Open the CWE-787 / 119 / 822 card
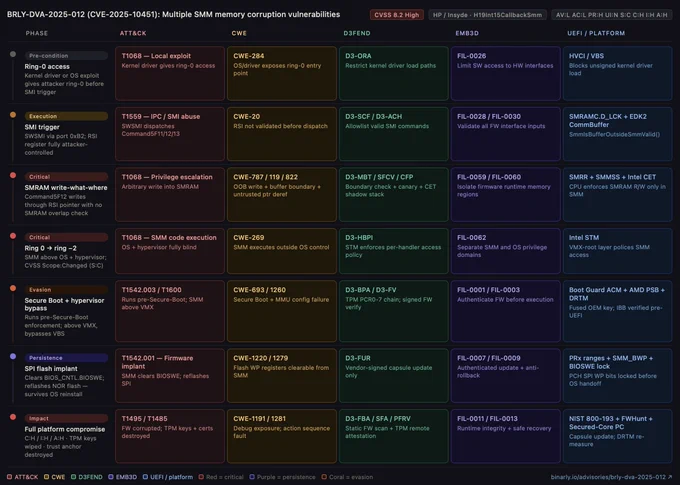680x485 pixels. (282, 194)
